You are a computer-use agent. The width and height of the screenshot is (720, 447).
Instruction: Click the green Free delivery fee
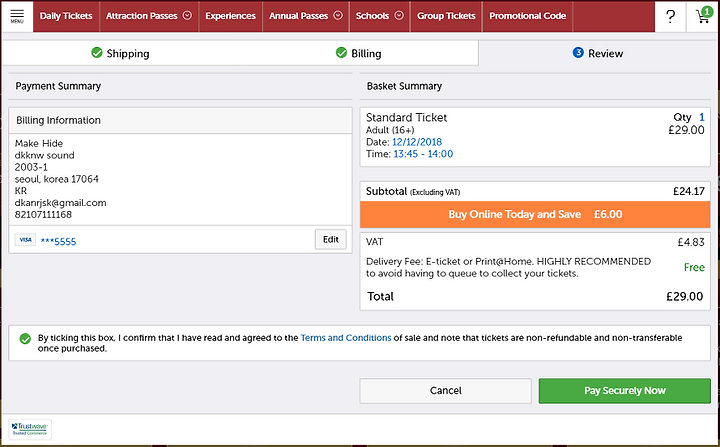point(694,267)
